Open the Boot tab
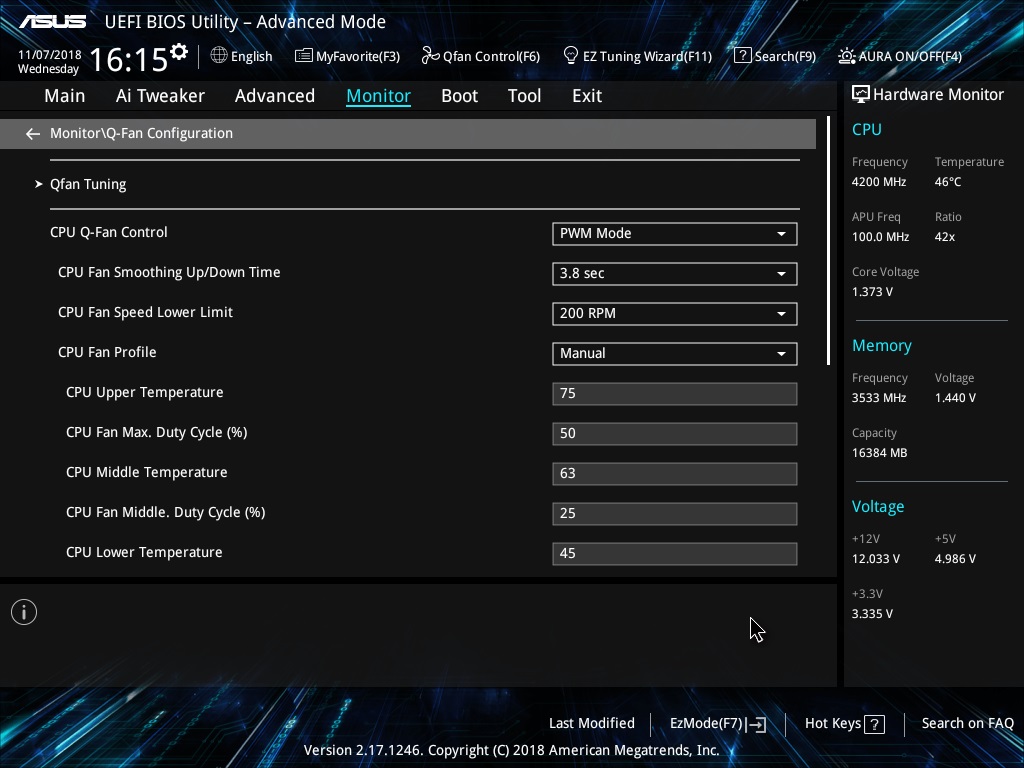 (460, 96)
